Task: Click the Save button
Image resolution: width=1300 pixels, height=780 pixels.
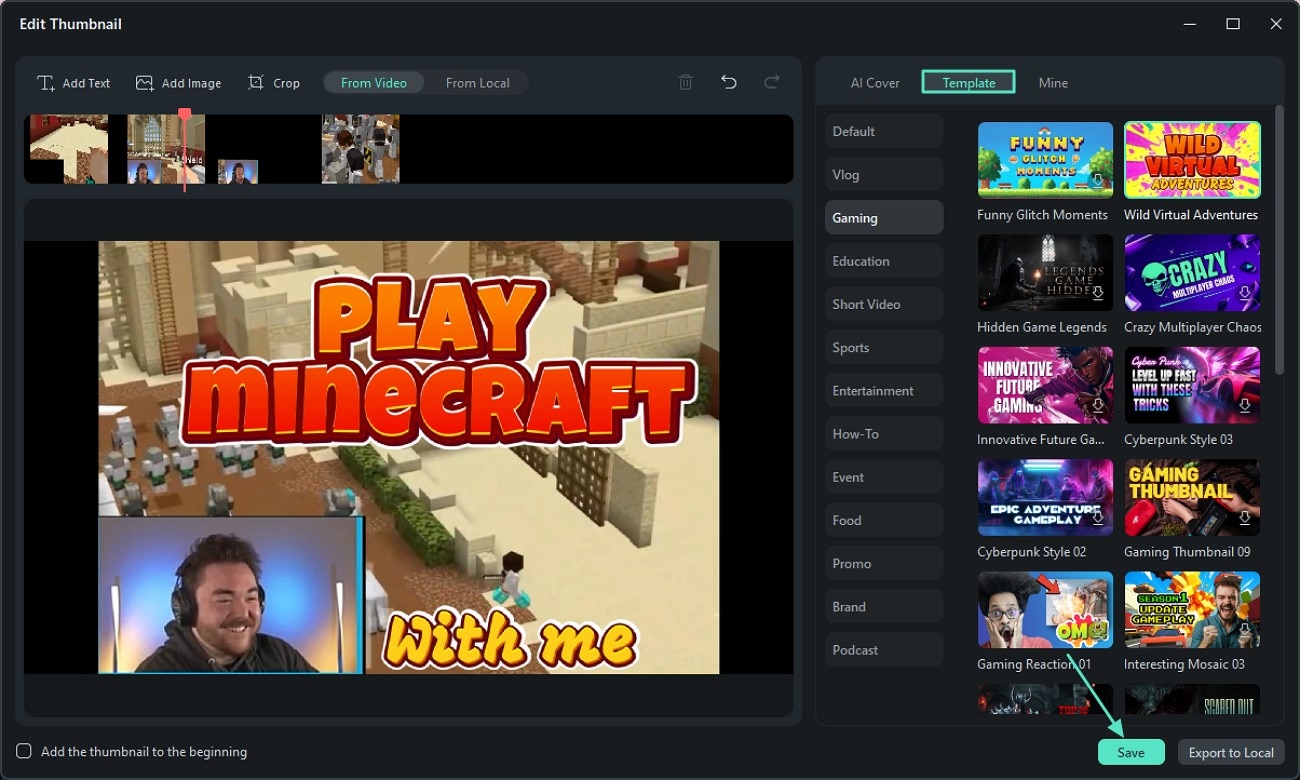Action: [1131, 752]
